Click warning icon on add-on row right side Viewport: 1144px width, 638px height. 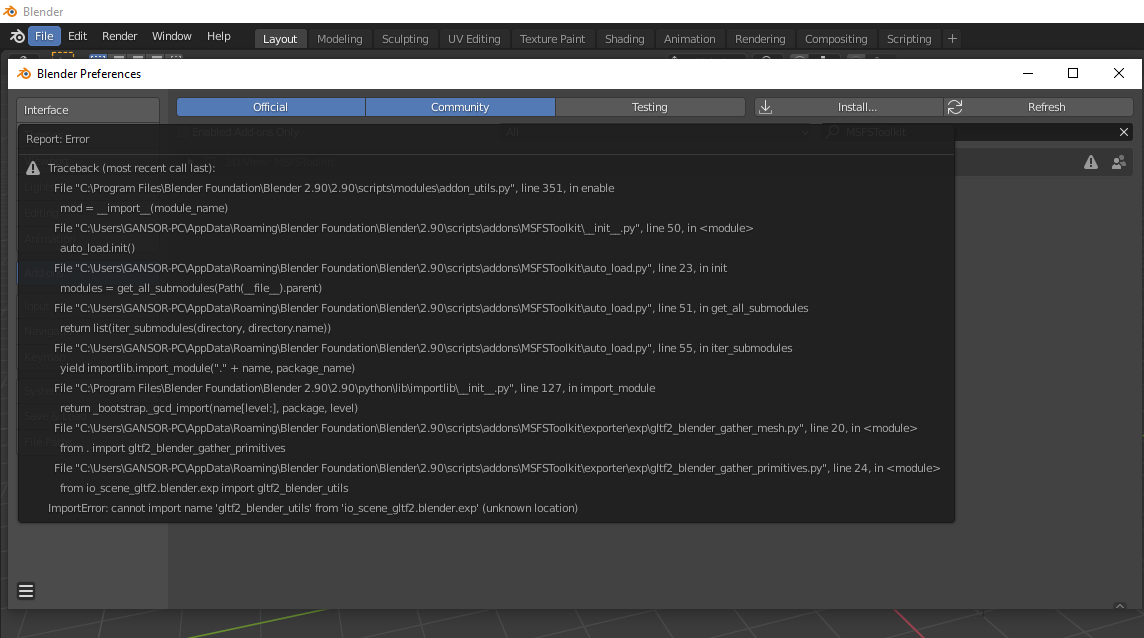coord(1091,162)
